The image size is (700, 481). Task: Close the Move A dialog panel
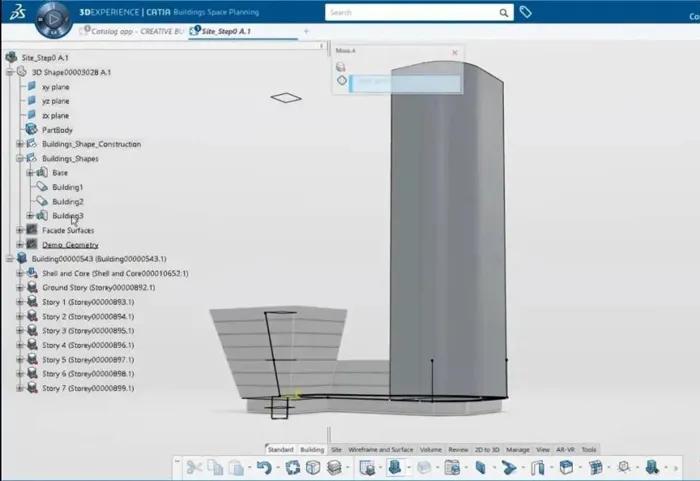click(455, 53)
